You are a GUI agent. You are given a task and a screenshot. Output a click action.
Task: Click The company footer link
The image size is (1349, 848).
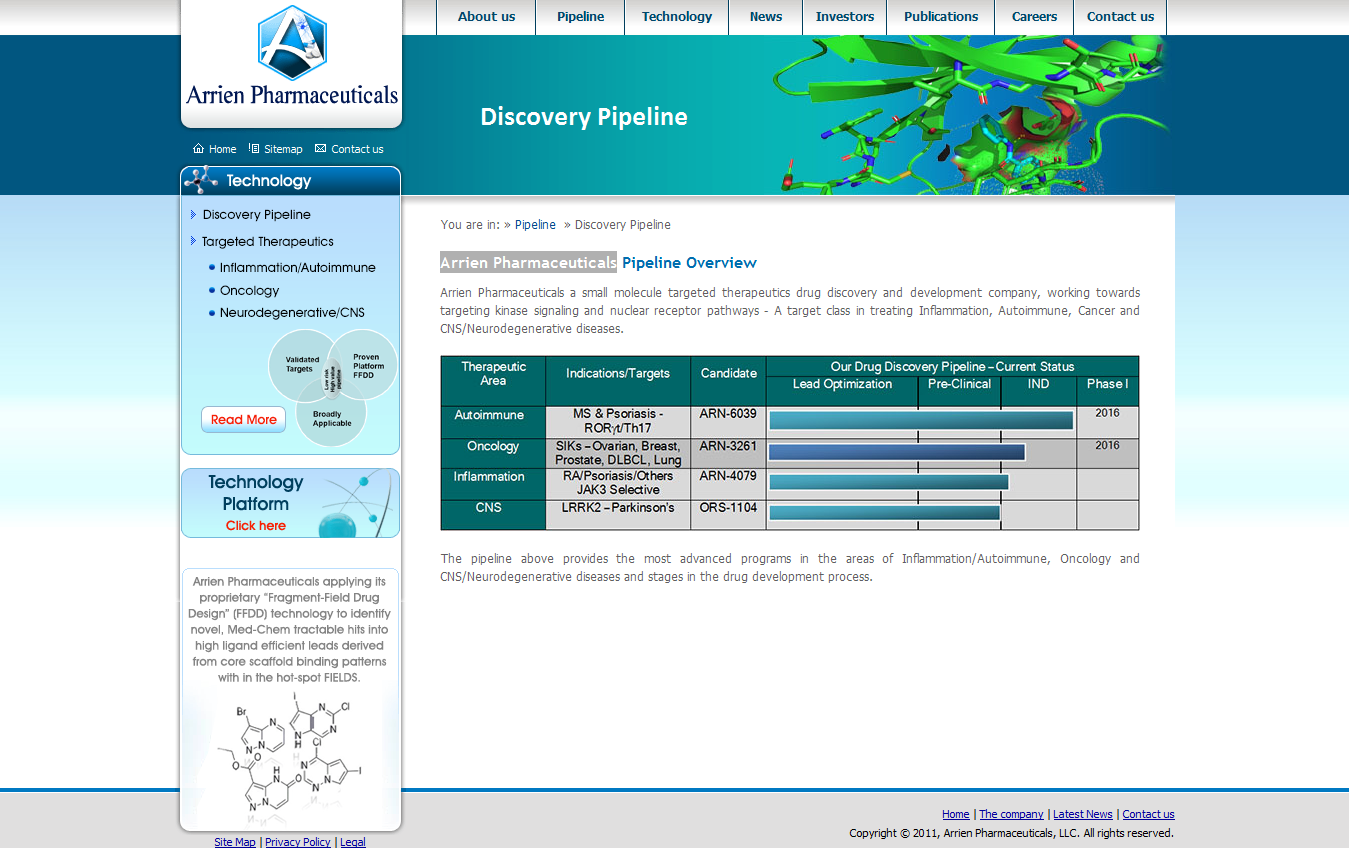1011,814
